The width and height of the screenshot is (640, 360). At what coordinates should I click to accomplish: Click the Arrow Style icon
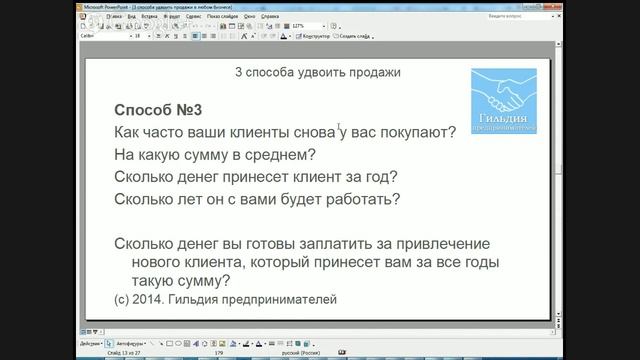click(289, 344)
